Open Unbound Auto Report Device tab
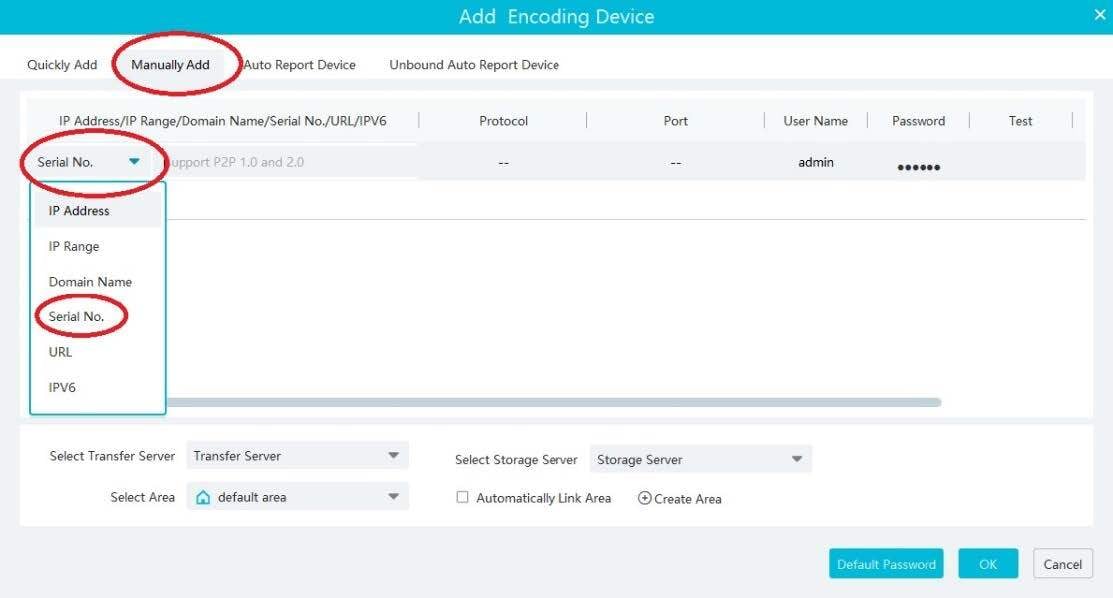 coord(474,65)
